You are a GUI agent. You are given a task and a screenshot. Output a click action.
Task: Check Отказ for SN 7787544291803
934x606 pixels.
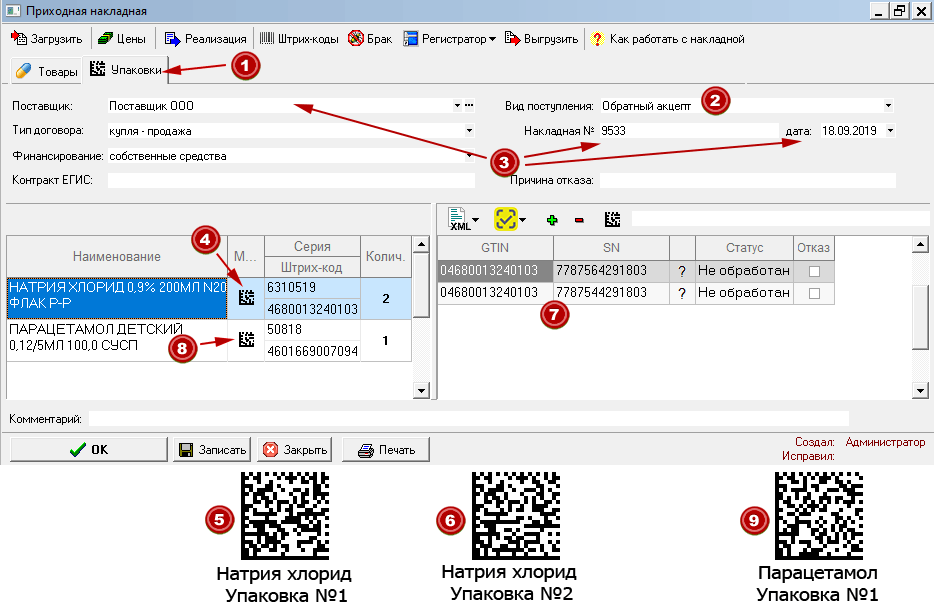click(814, 293)
